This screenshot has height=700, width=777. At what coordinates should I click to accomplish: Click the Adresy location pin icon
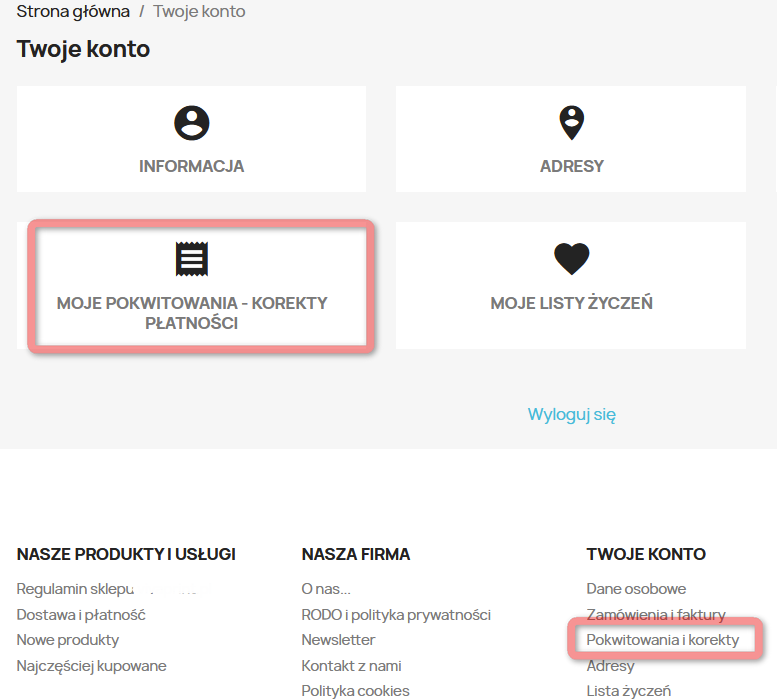point(571,123)
